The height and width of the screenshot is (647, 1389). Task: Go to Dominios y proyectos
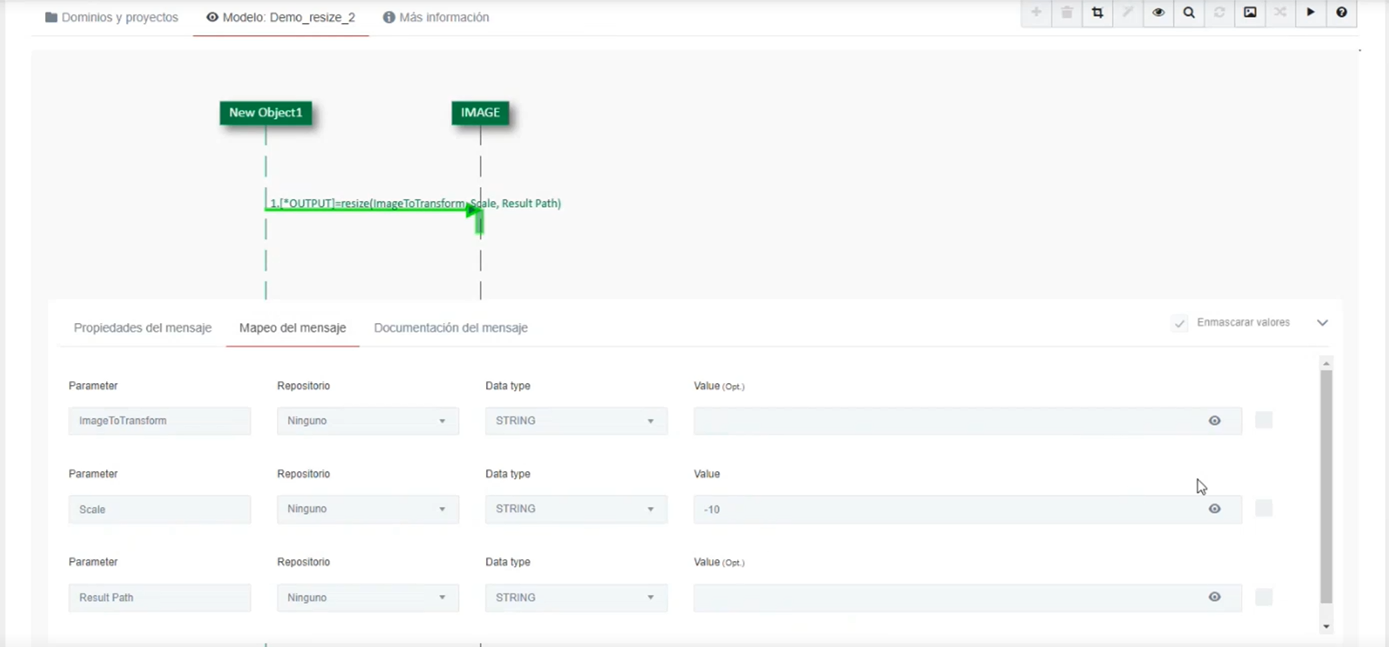pyautogui.click(x=112, y=18)
